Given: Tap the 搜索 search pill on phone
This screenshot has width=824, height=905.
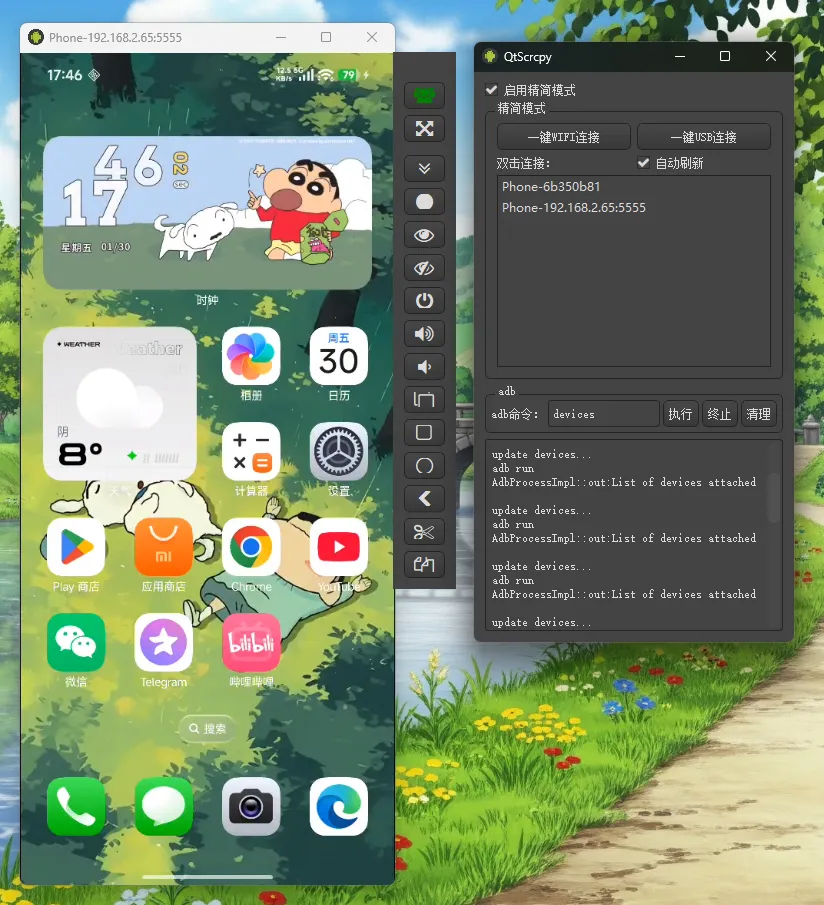Looking at the screenshot, I should click(207, 728).
